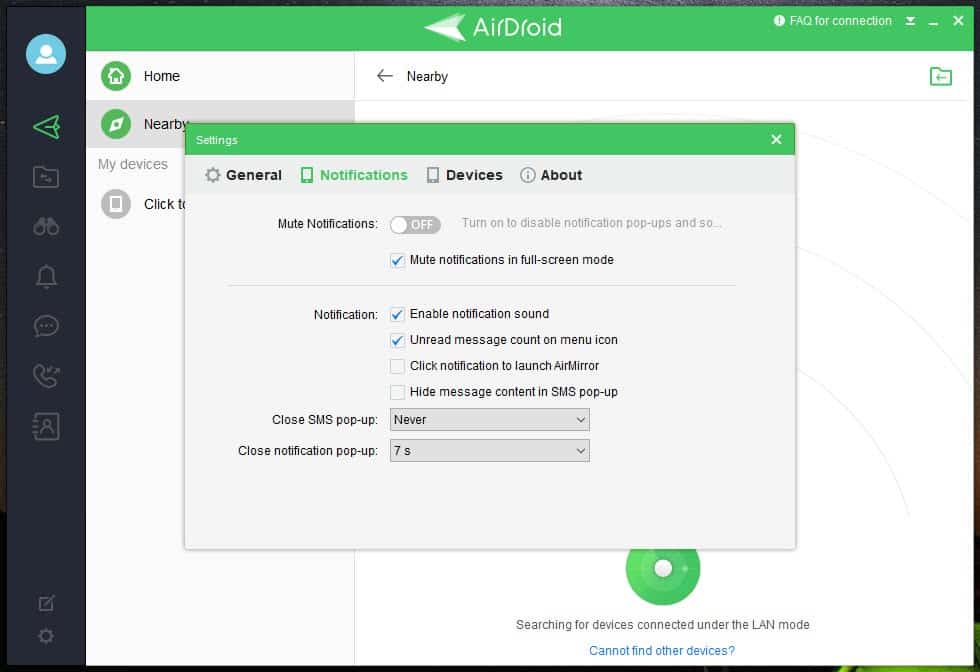980x672 pixels.
Task: Expand the Close SMS pop-up dropdown
Action: tap(489, 420)
